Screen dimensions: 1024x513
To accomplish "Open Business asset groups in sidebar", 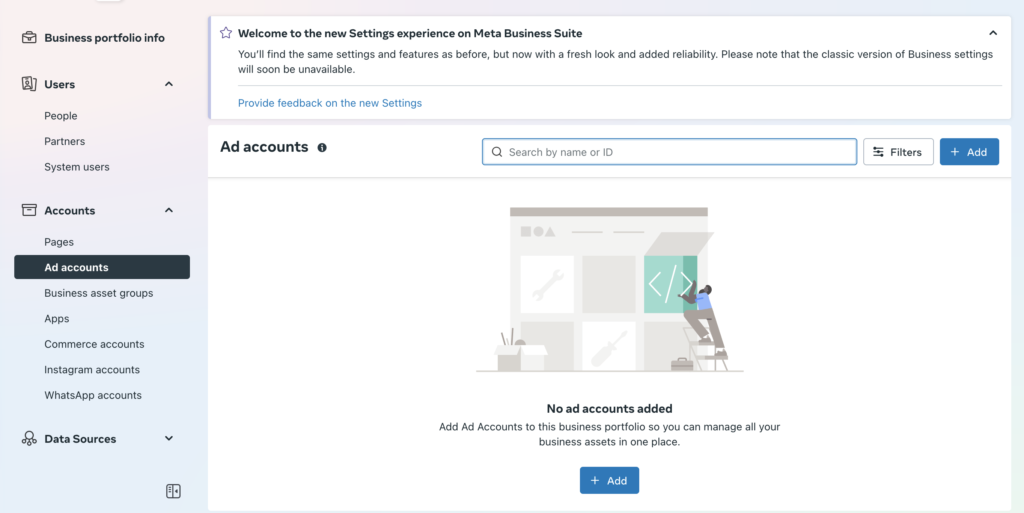I will [99, 293].
